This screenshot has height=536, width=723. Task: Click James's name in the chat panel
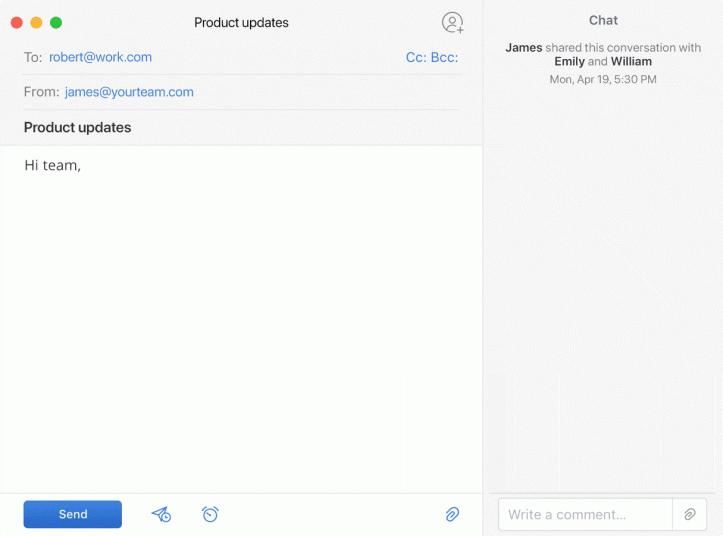click(x=523, y=47)
